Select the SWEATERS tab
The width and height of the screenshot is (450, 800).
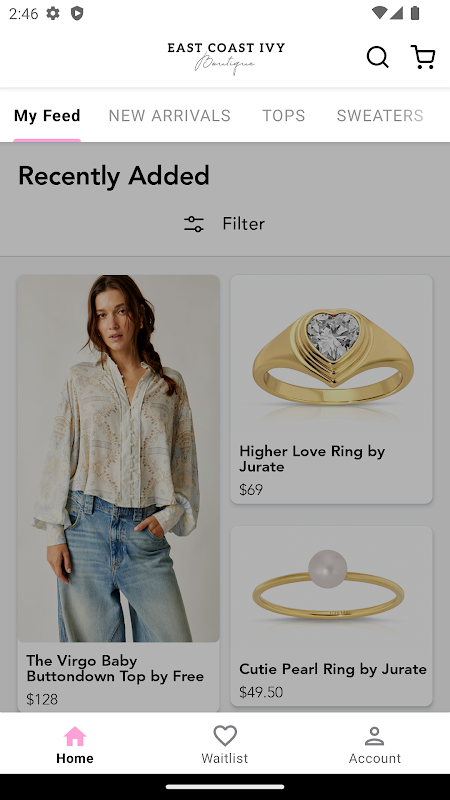point(380,116)
